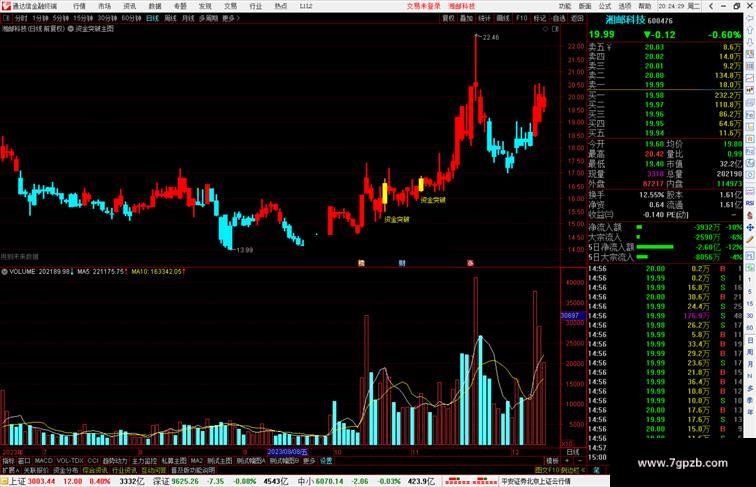Image resolution: width=756 pixels, height=487 pixels.
Task: Click the red marker below the price peak
Action: 470,263
